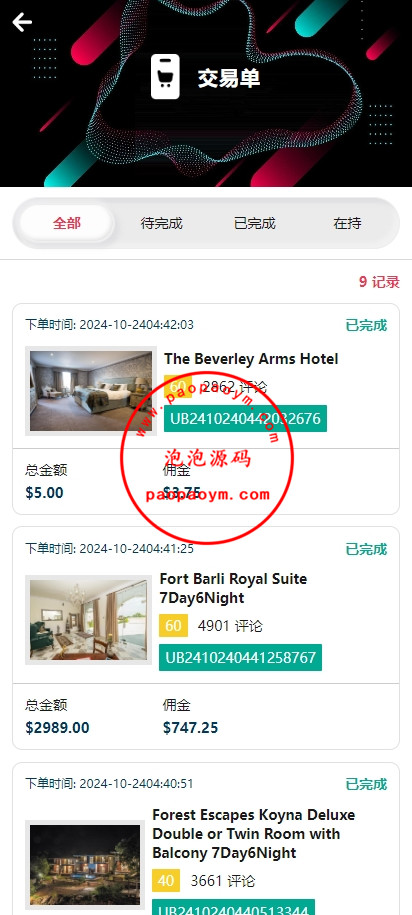This screenshot has height=915, width=412.
Task: Click the 4901 评论 reviews text
Action: tap(230, 626)
